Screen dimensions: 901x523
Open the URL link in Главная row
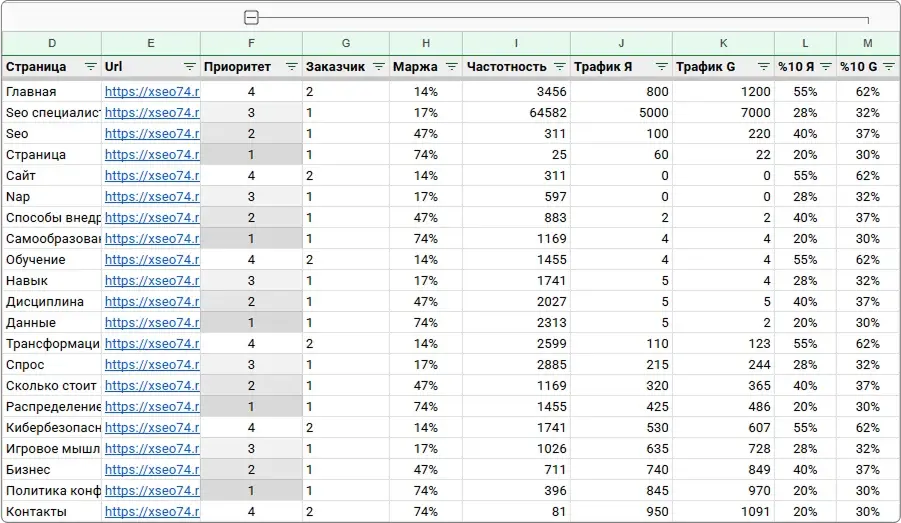152,91
